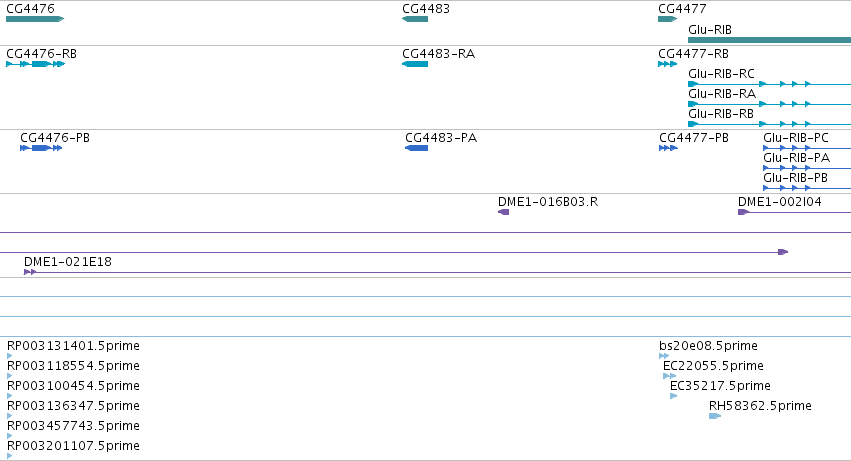Select the CG4476 gene arrow glyph

coord(35,19)
